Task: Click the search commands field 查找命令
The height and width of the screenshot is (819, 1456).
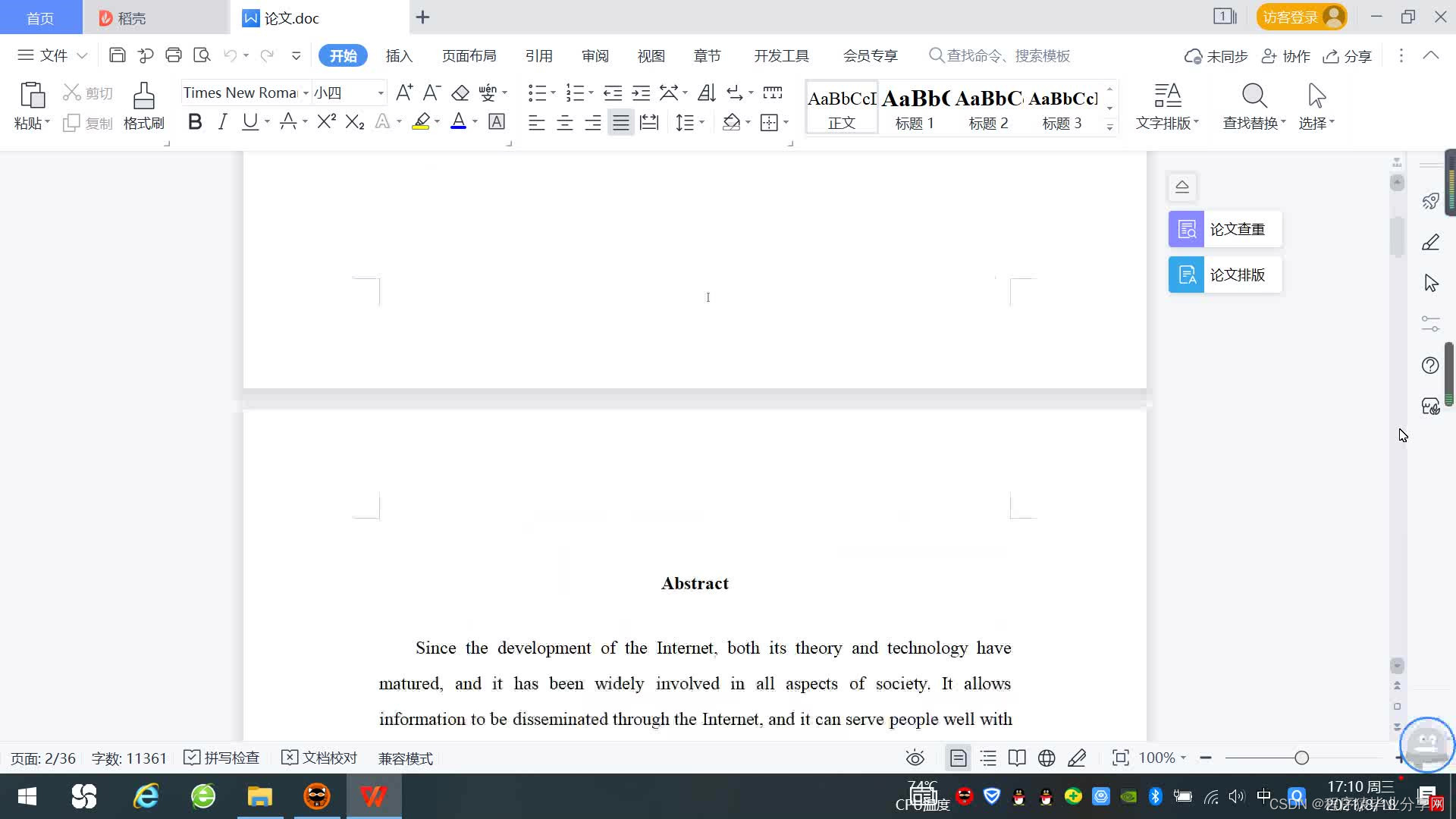Action: click(x=1007, y=55)
